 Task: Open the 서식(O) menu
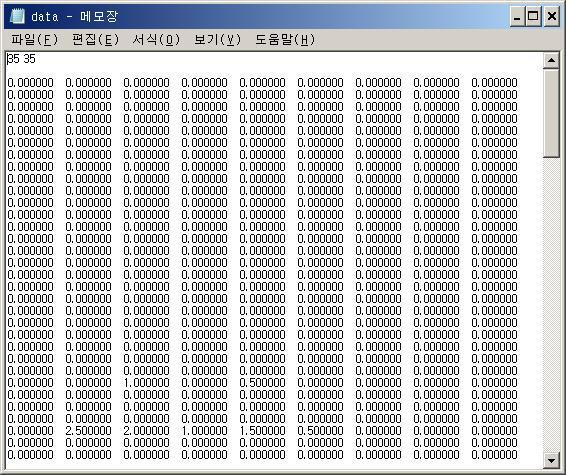(x=156, y=39)
